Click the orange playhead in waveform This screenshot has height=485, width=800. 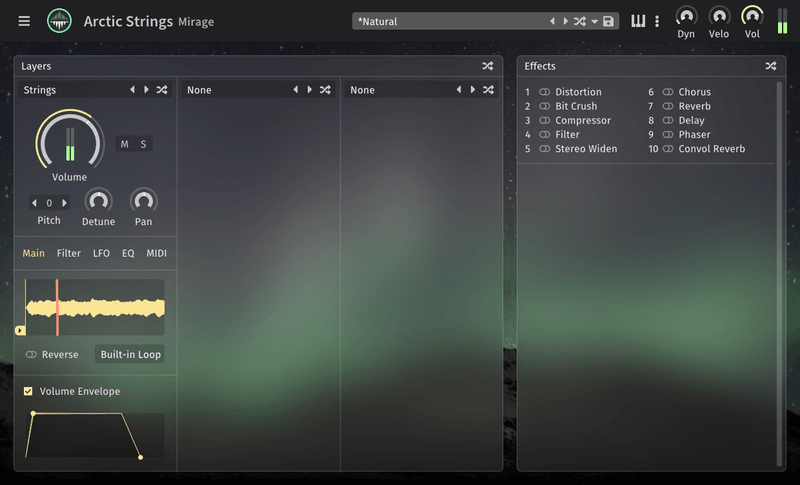[57, 308]
